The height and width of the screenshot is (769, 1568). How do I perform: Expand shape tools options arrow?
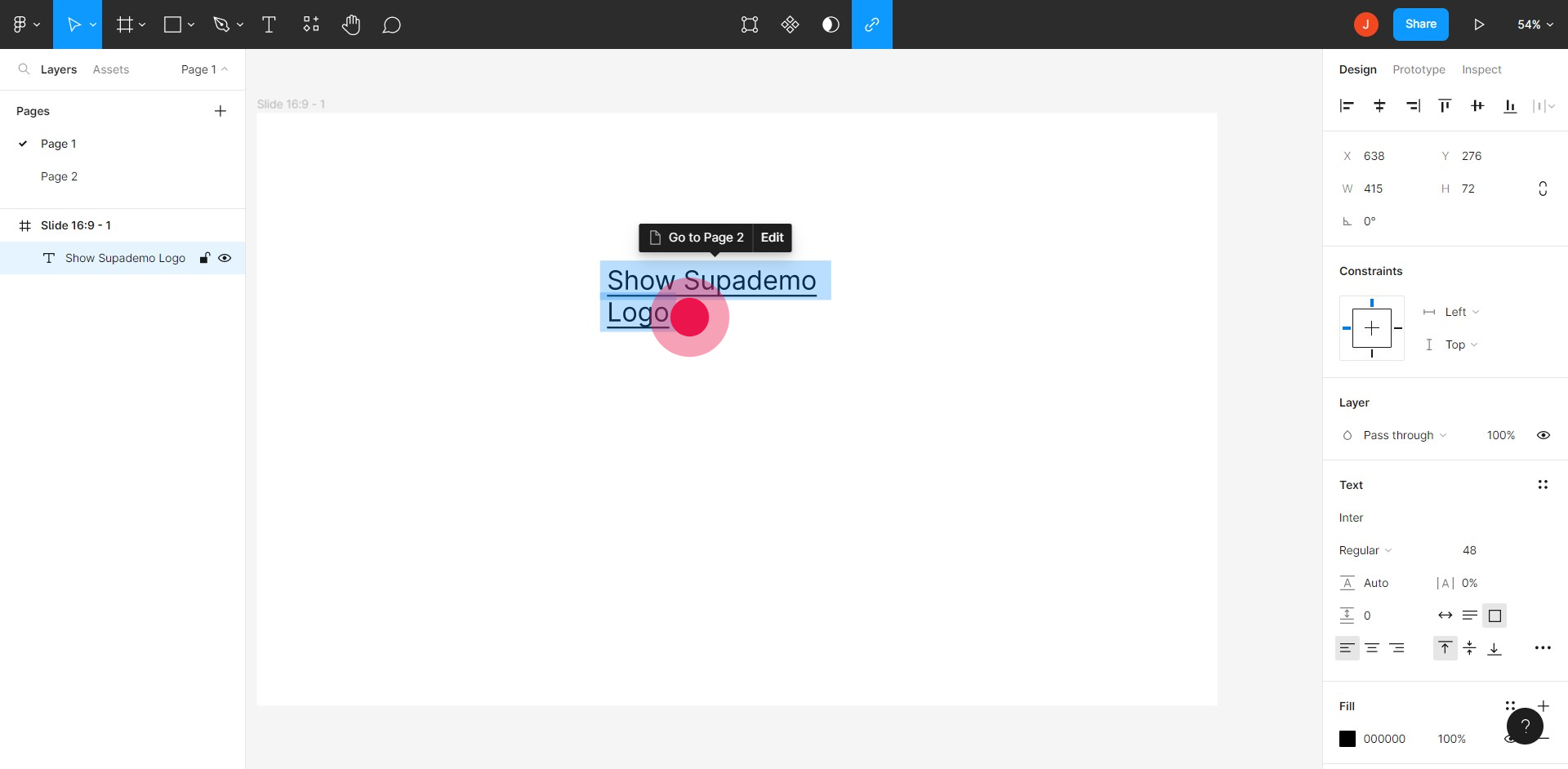click(x=191, y=24)
